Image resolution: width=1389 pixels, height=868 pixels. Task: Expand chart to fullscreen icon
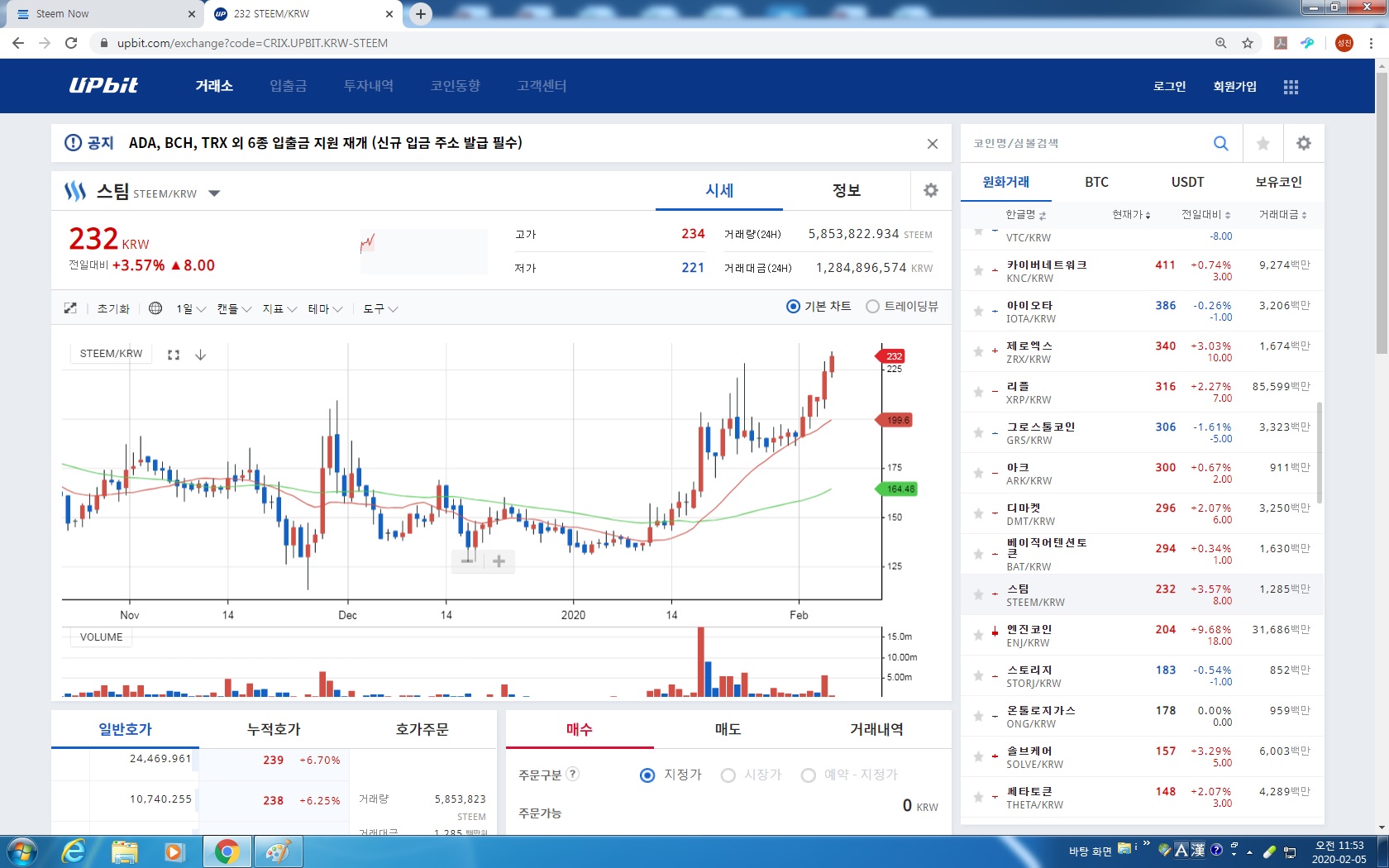pyautogui.click(x=70, y=308)
